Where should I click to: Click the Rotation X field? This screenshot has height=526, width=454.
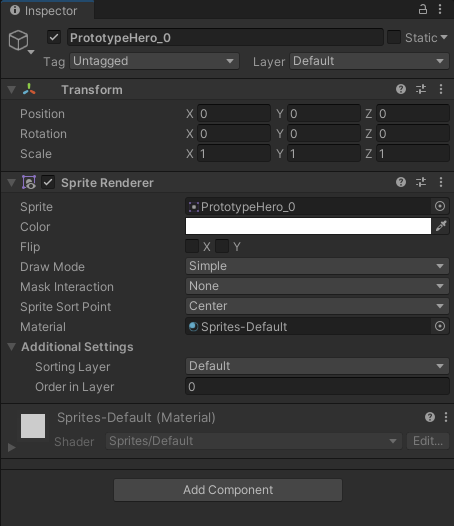[x=234, y=134]
